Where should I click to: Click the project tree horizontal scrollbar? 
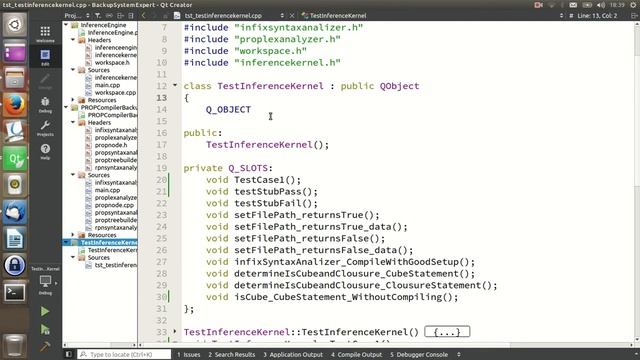pos(100,345)
